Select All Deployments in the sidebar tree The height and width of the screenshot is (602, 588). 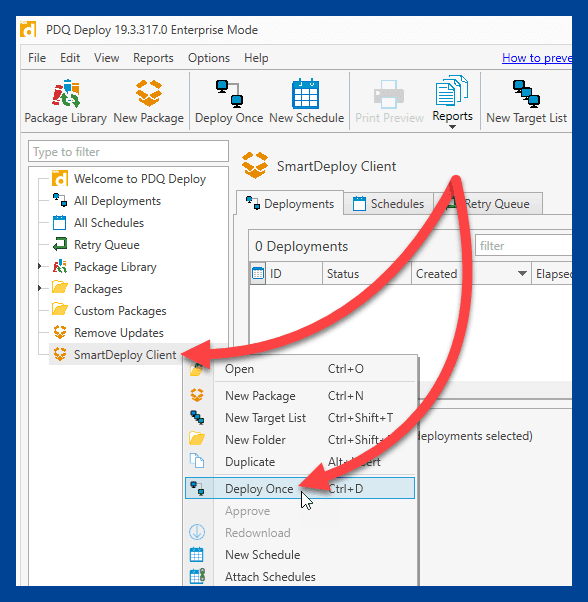117,201
